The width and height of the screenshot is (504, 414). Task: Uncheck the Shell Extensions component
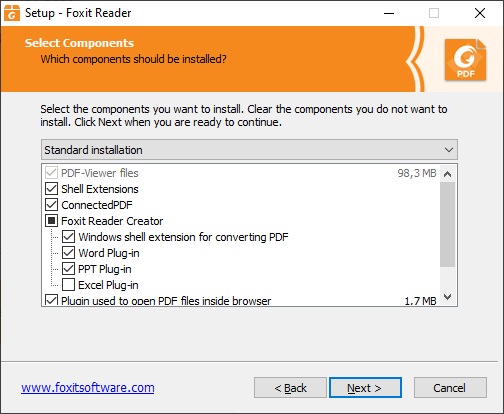(x=51, y=189)
